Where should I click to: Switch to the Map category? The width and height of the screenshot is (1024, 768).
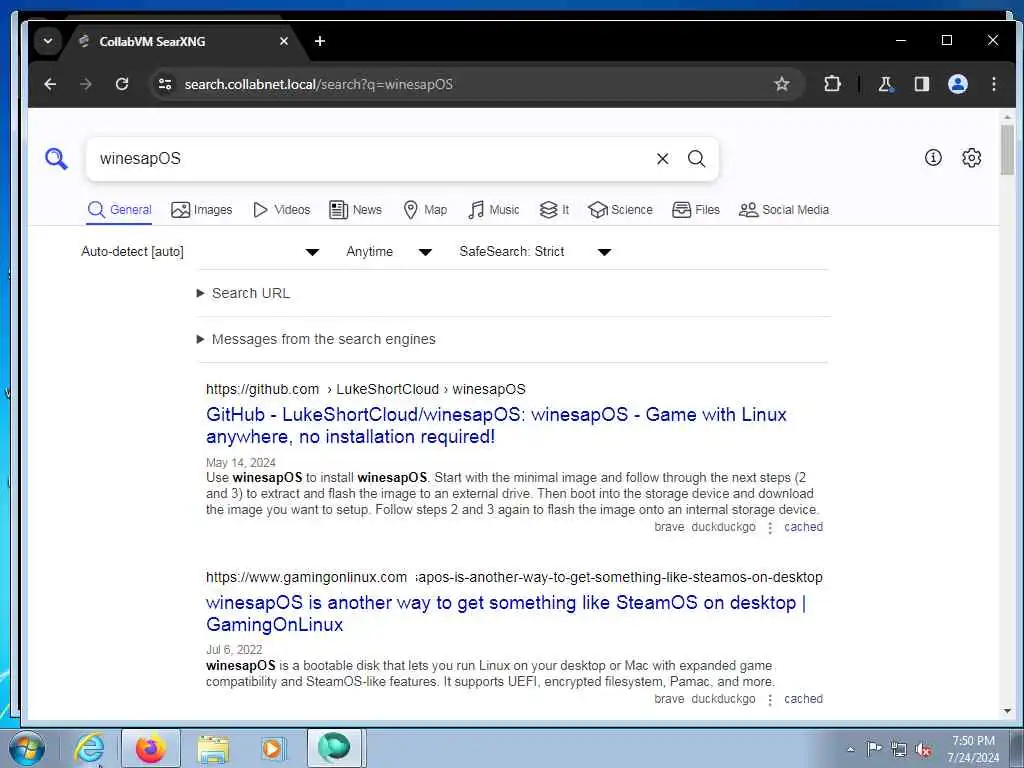tap(425, 210)
